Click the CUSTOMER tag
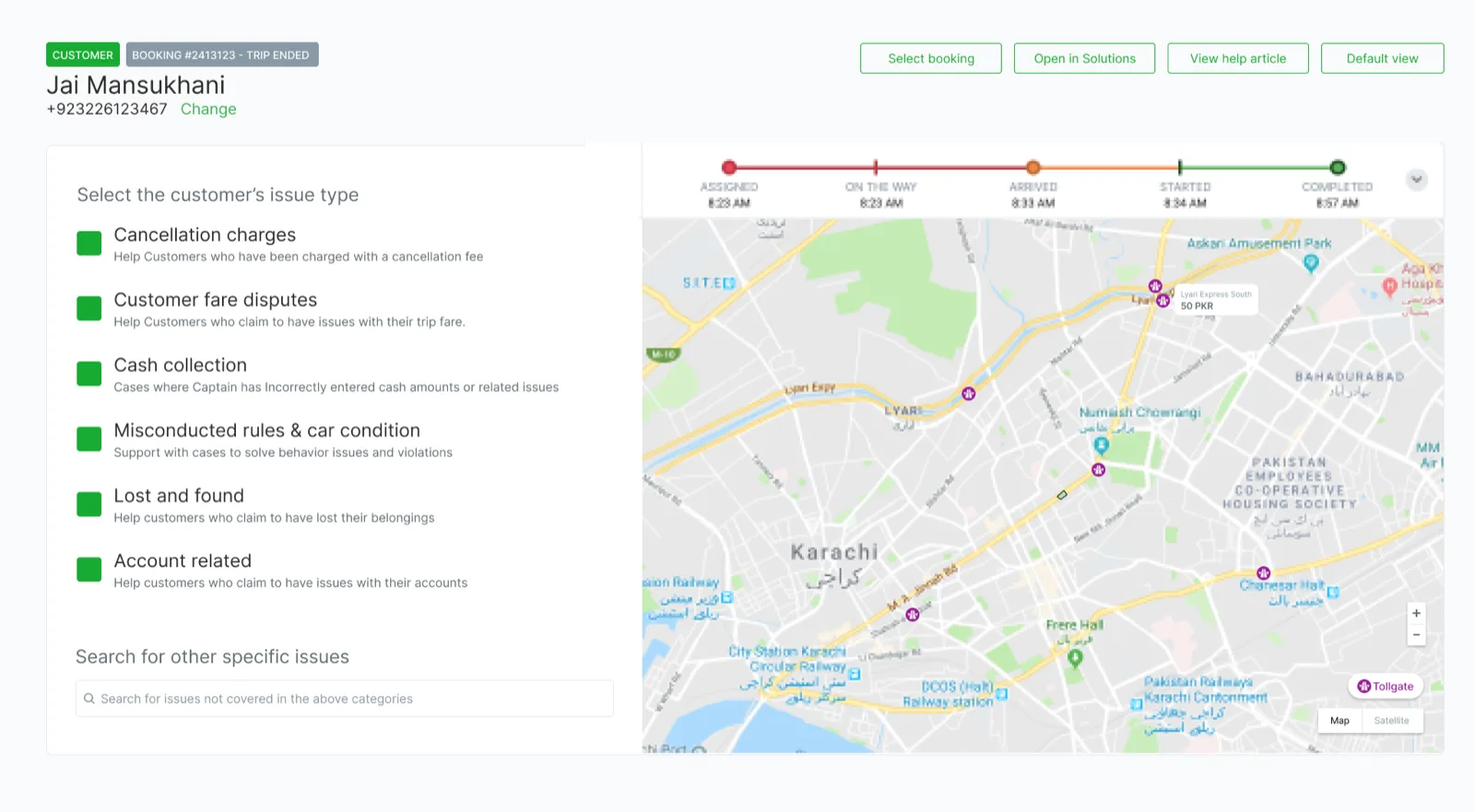Viewport: 1475px width, 812px height. point(83,54)
